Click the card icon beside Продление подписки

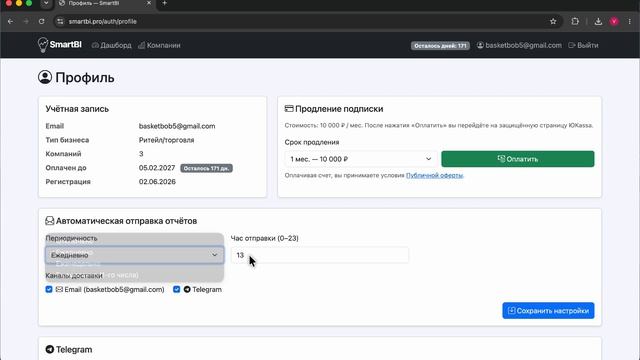point(289,109)
